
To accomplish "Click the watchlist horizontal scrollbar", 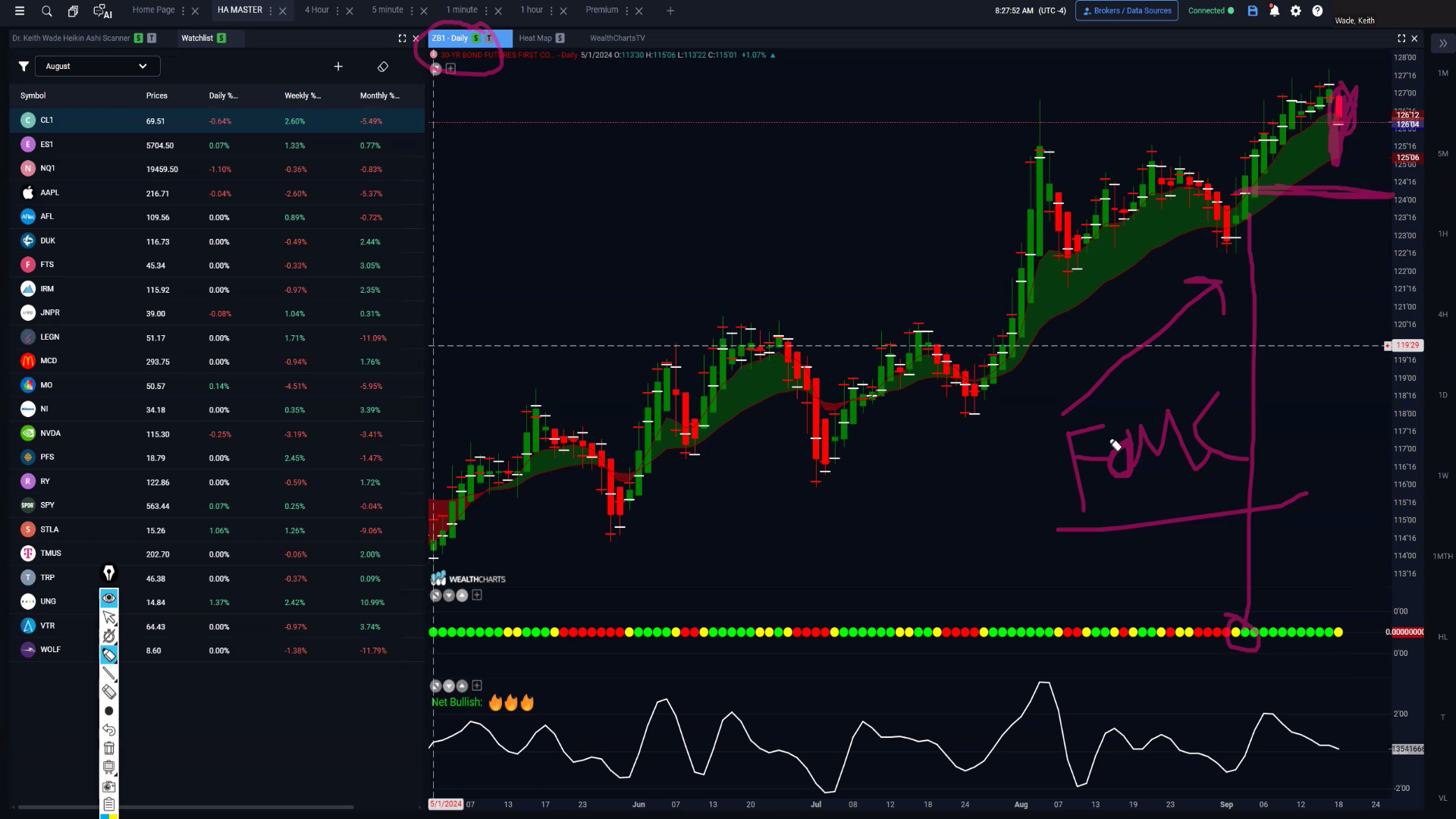I will [186, 807].
